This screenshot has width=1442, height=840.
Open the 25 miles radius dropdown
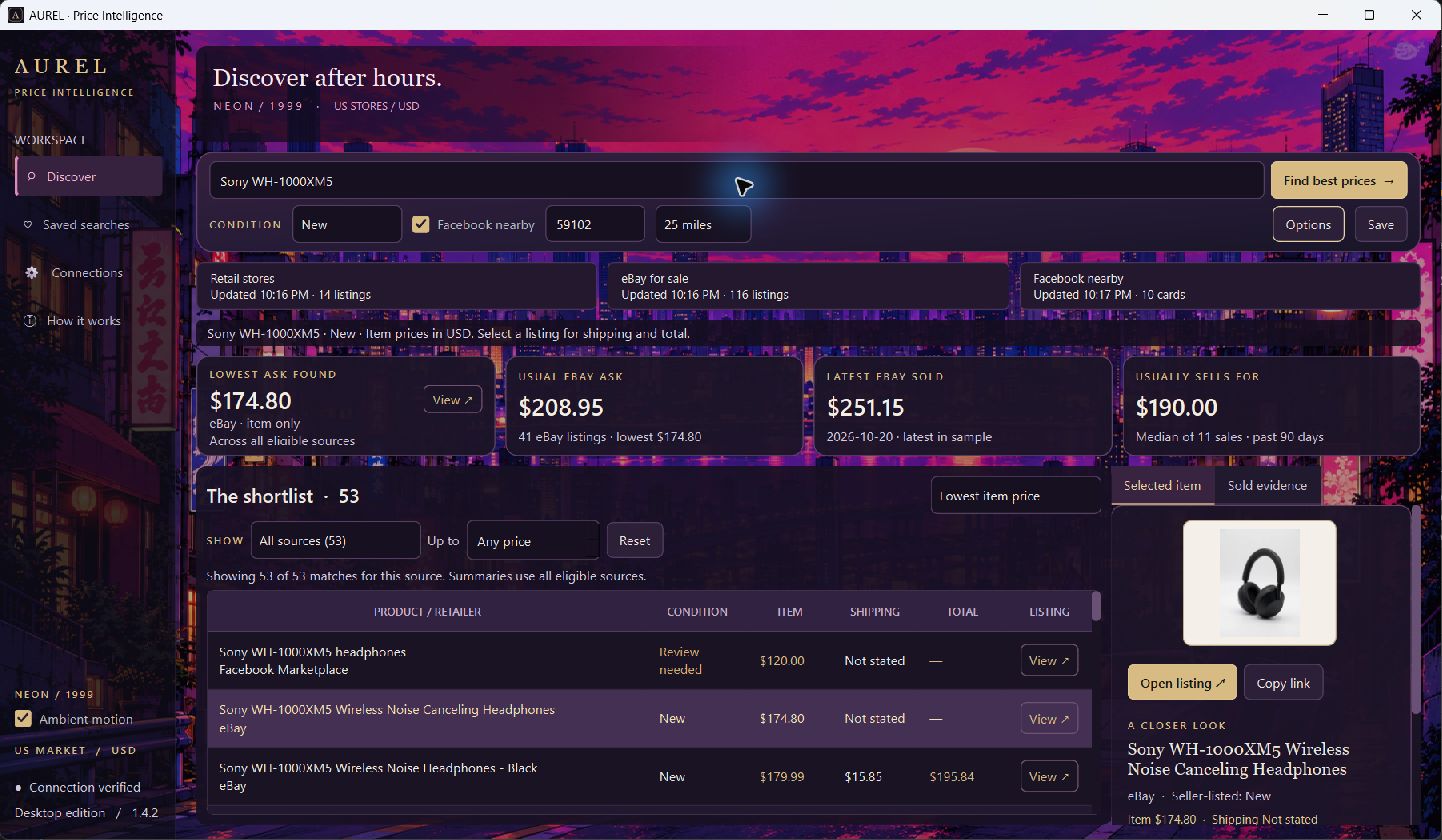tap(703, 224)
